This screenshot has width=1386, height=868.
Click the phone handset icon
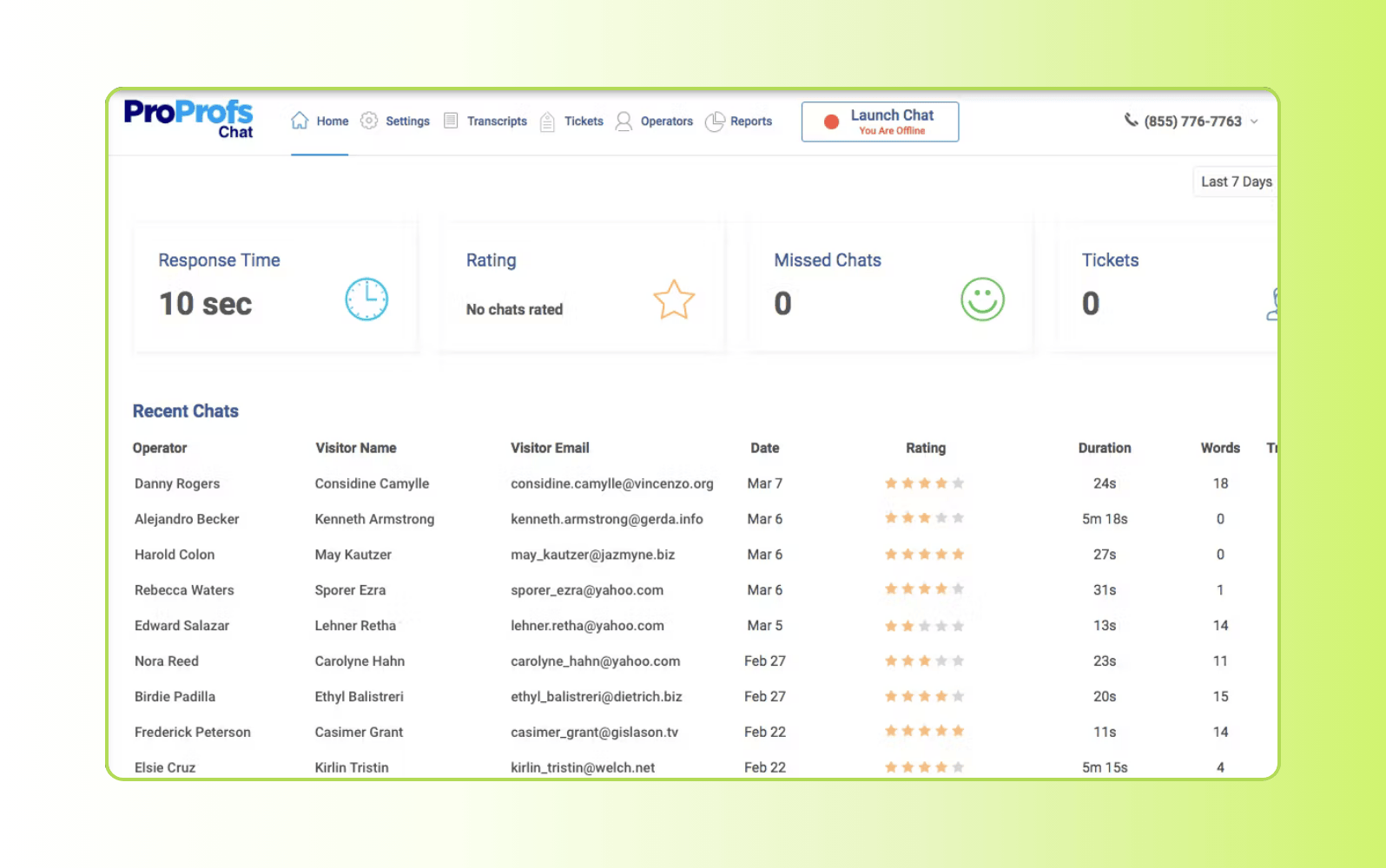[1131, 120]
